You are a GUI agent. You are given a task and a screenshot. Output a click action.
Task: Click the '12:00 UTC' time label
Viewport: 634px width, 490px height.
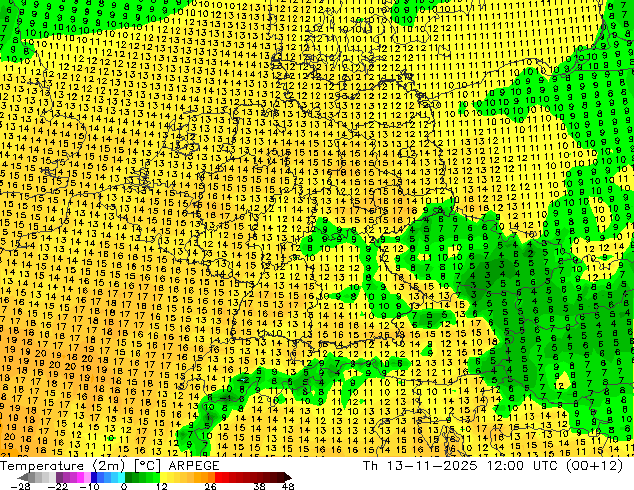tap(524, 466)
